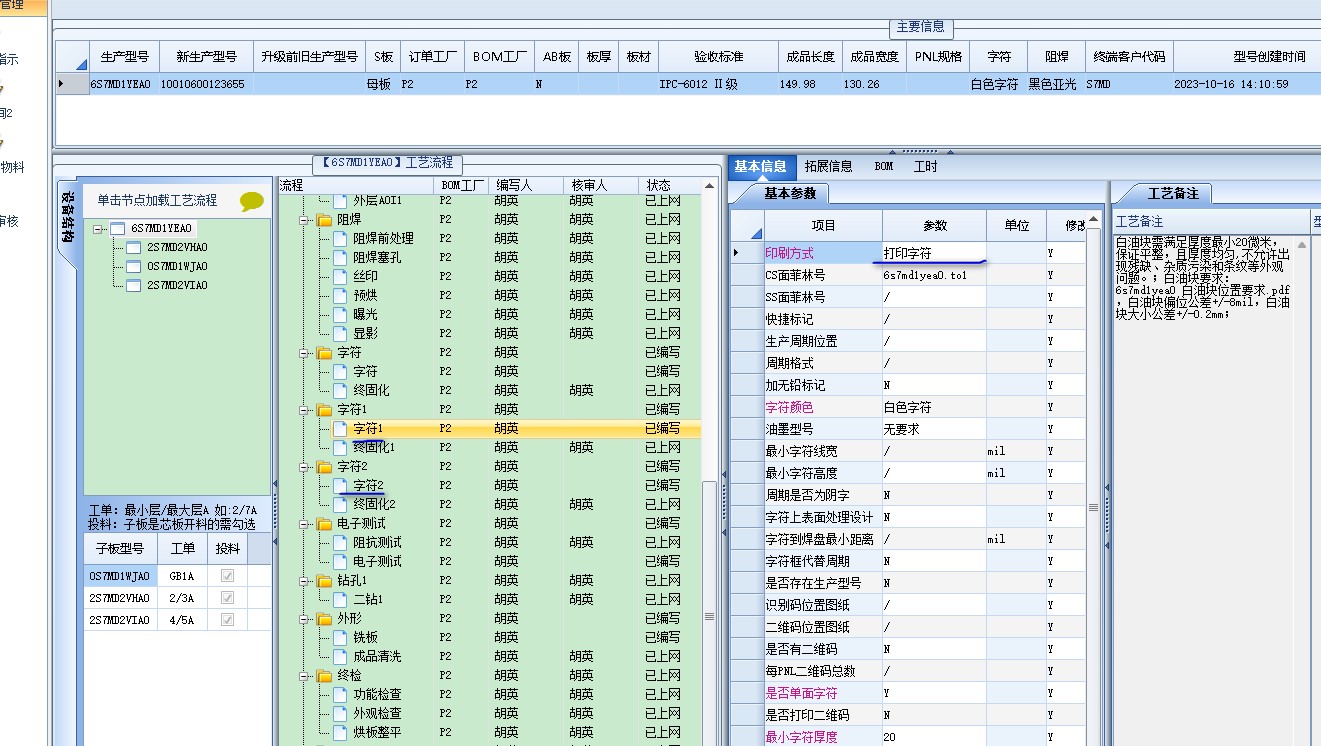This screenshot has width=1321, height=746.
Task: Select the 2S7MD2VHA0 child node icon
Action: (134, 248)
